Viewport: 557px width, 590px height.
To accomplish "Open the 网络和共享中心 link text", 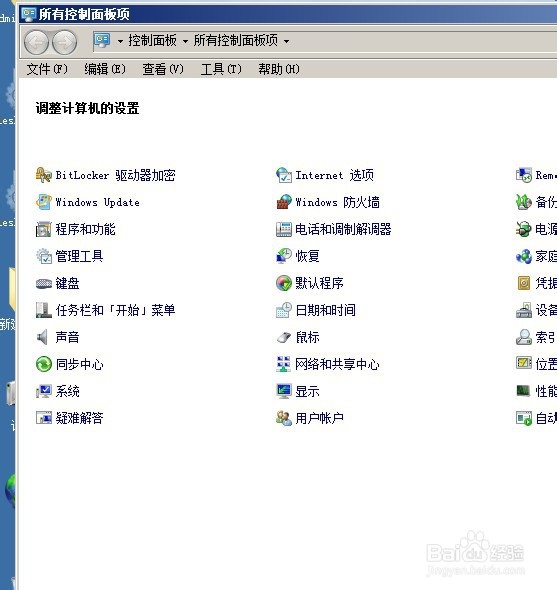I will pos(337,364).
